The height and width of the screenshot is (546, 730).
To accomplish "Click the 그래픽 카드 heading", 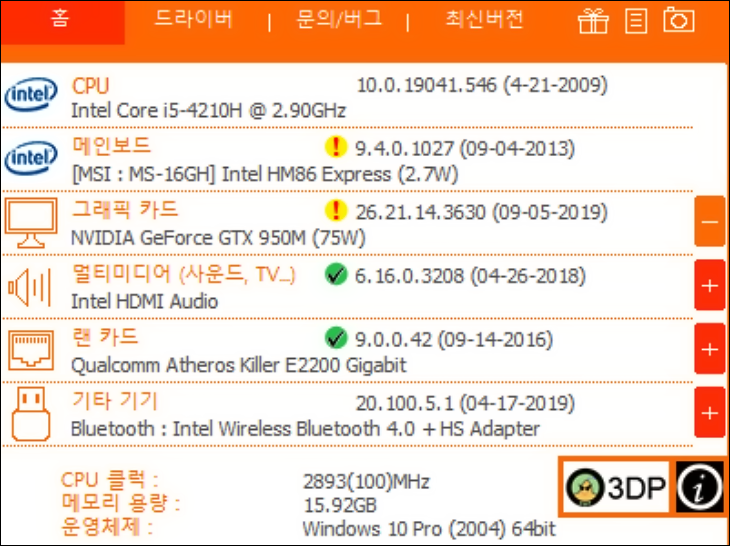I will 125,209.
